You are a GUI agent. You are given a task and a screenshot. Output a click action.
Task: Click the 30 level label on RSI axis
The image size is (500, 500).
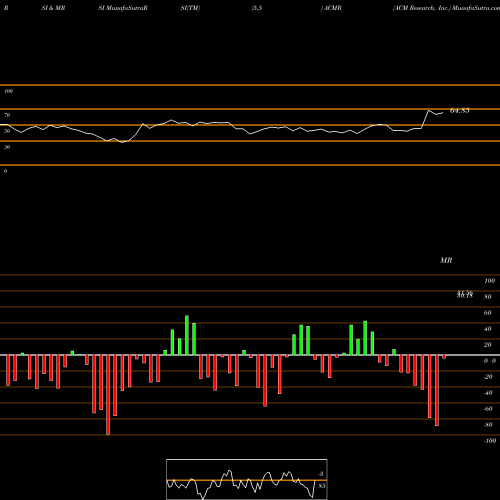pos(7,147)
